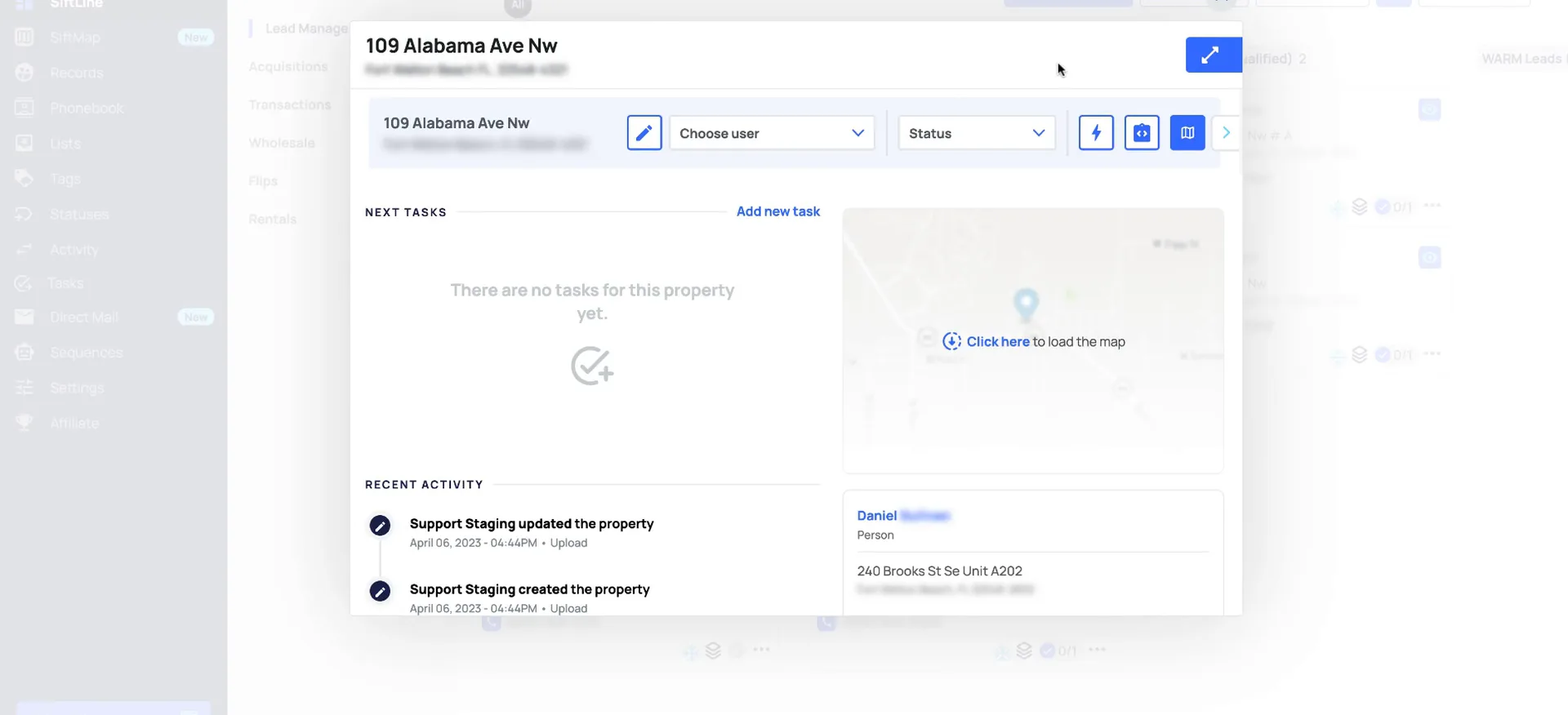Click the blue map view icon

(x=1187, y=132)
